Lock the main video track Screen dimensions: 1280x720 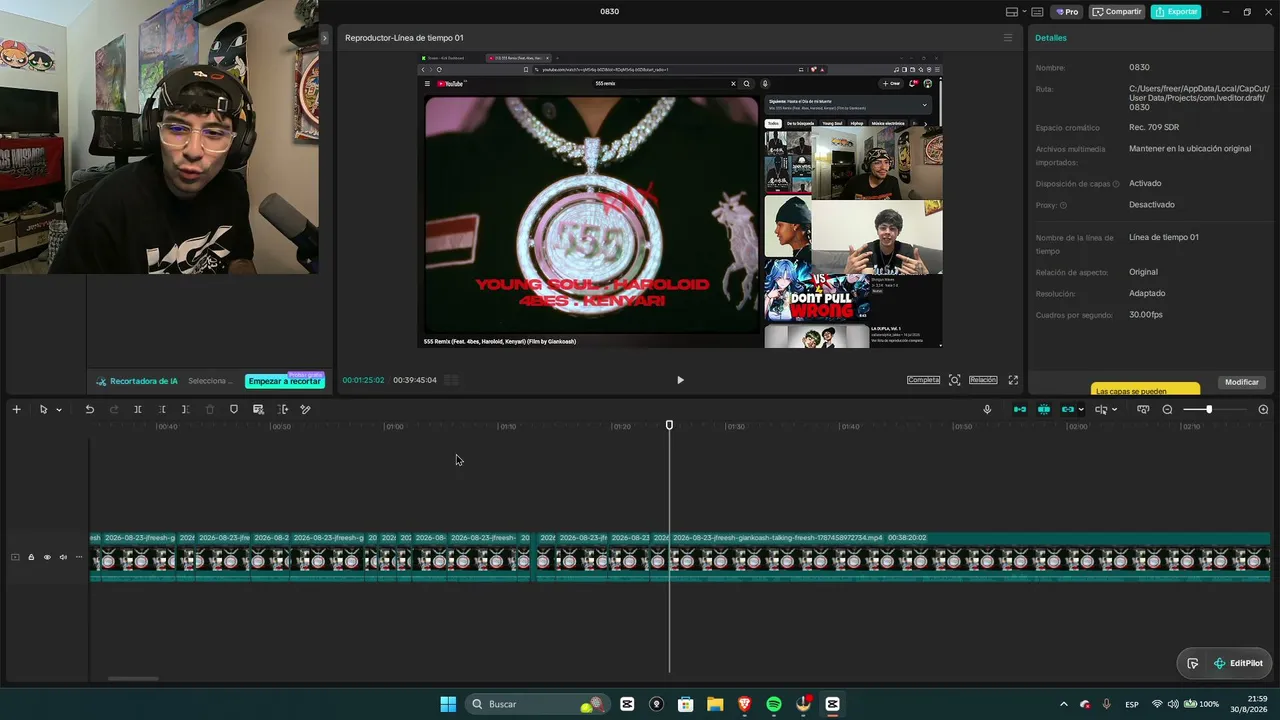[x=31, y=557]
